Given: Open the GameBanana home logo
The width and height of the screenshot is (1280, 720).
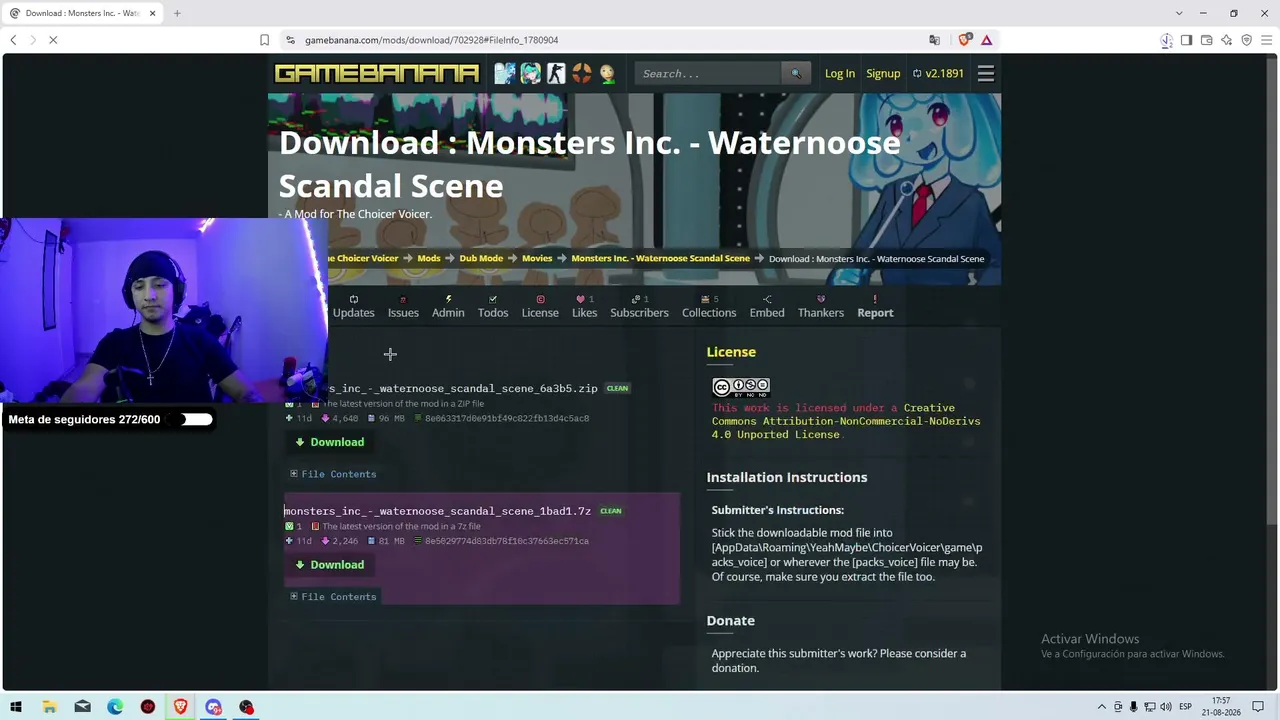Looking at the screenshot, I should tap(377, 73).
